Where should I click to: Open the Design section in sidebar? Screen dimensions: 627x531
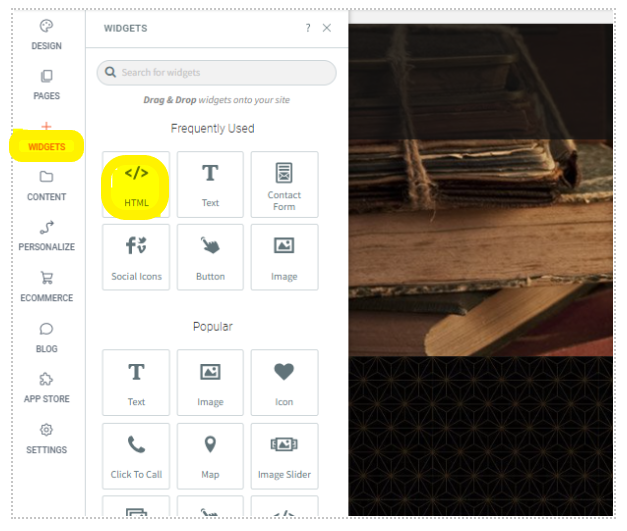pos(46,35)
